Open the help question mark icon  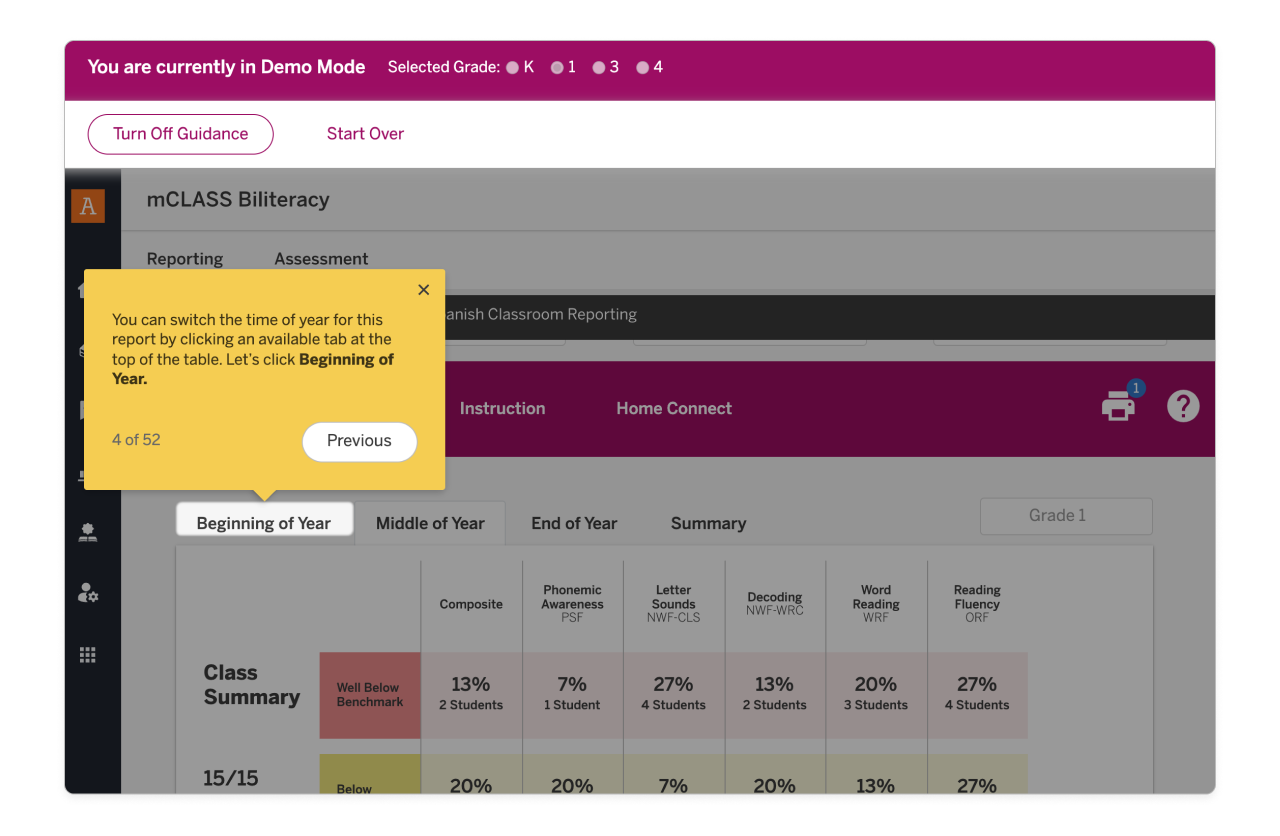click(1183, 406)
